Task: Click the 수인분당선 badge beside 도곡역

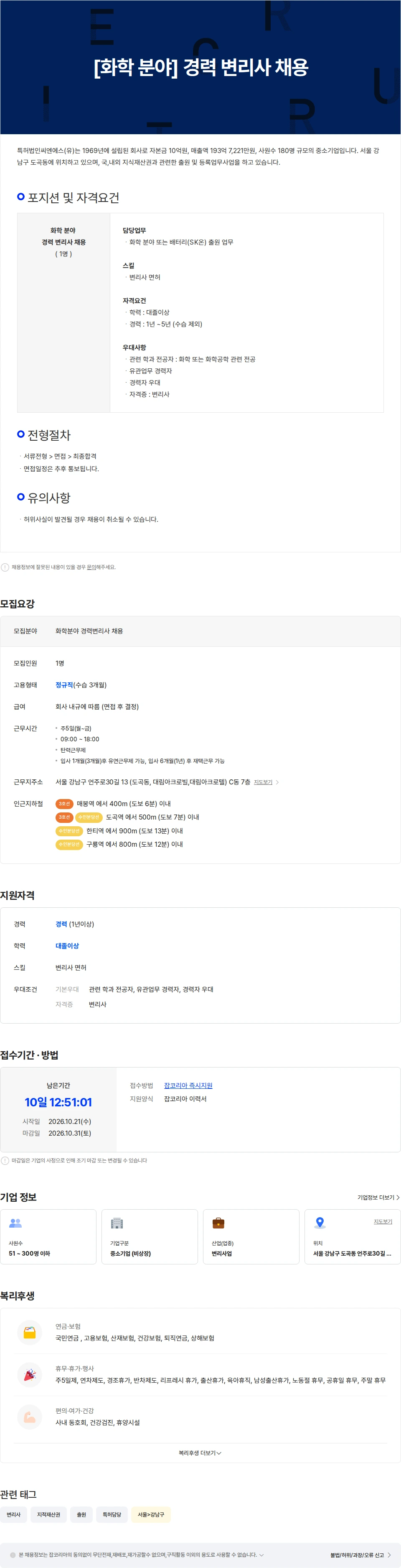Action: 89,817
